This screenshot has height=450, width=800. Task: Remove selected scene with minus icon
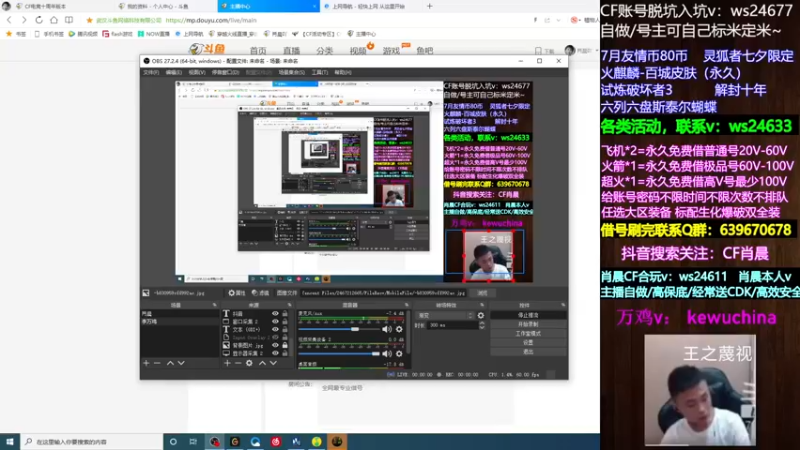157,363
